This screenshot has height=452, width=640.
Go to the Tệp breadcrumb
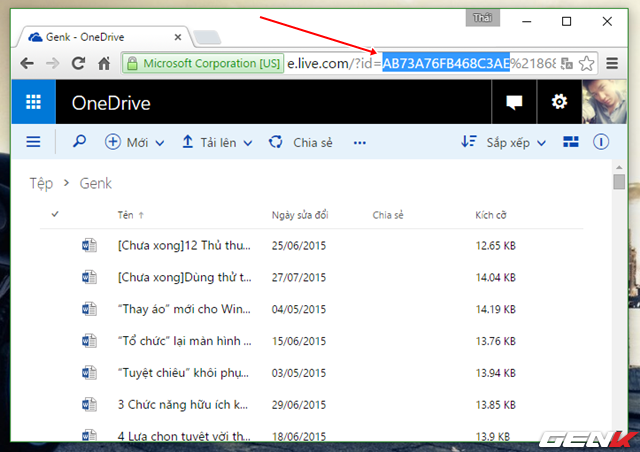(x=41, y=183)
